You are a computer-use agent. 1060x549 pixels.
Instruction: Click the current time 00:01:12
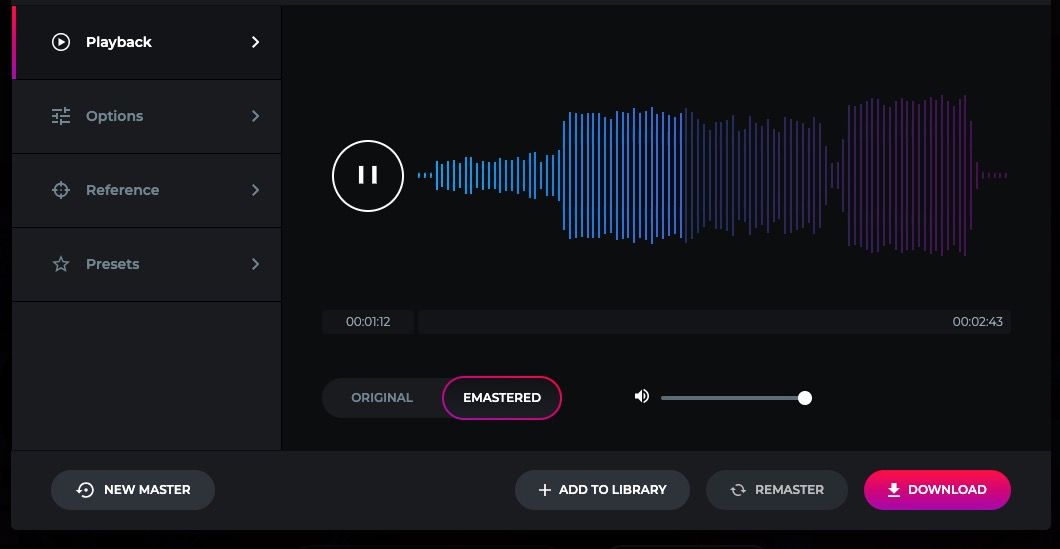click(x=368, y=322)
